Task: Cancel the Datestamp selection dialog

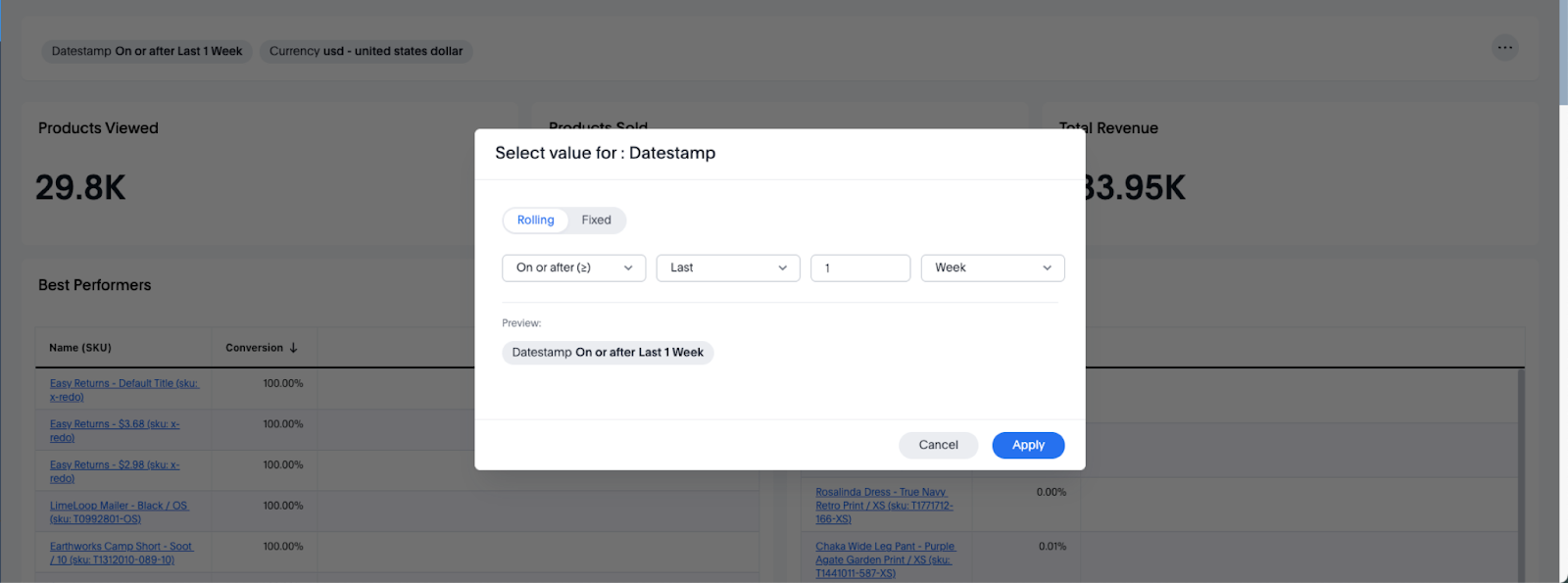Action: (x=938, y=445)
